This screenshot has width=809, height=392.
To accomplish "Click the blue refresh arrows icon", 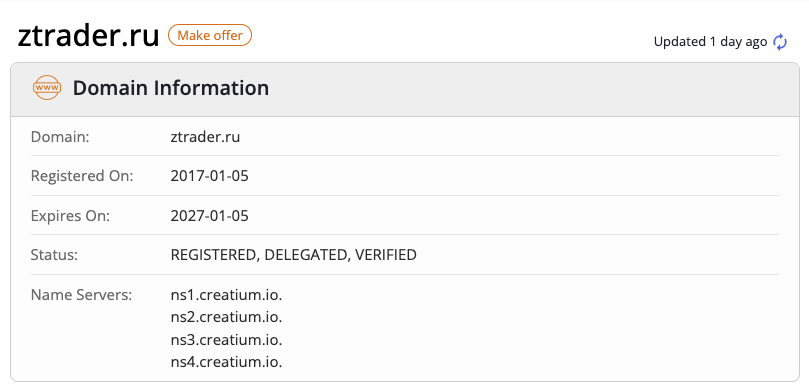I will [x=780, y=42].
